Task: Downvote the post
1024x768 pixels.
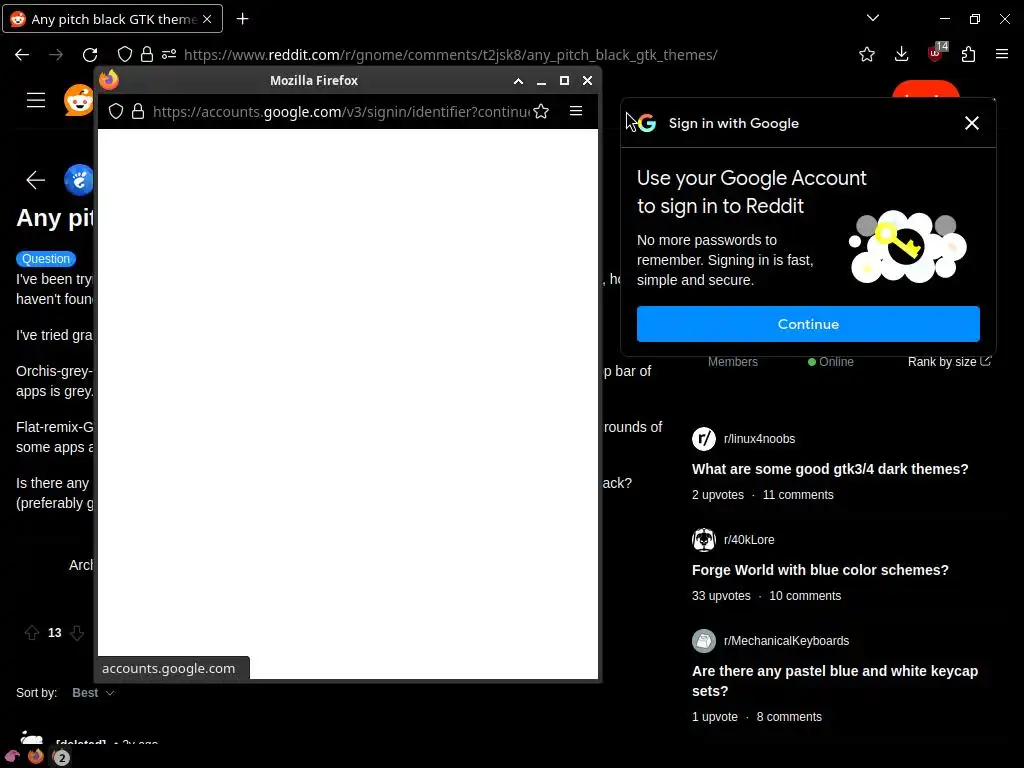Action: click(x=77, y=632)
